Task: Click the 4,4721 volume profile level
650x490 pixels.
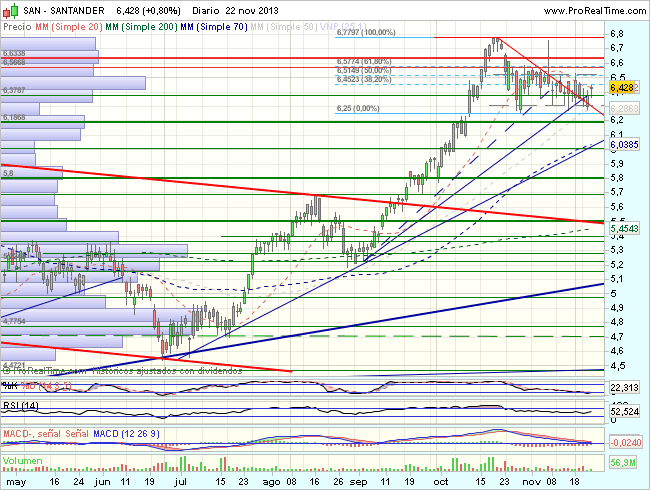Action: (x=14, y=366)
